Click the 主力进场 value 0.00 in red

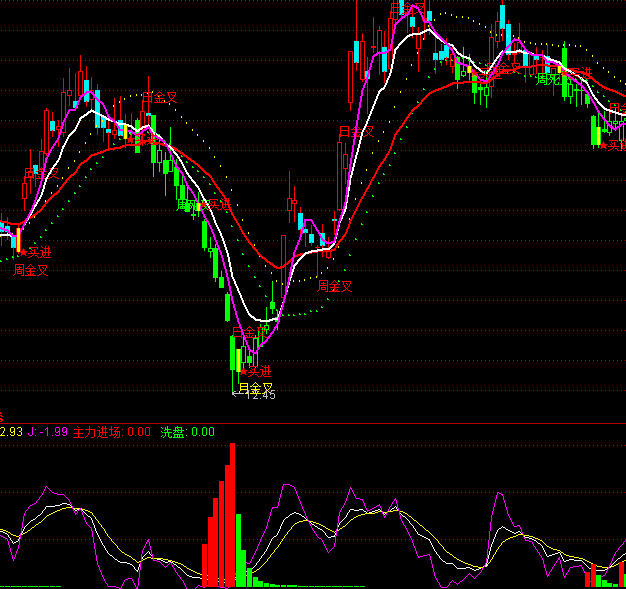coord(139,432)
